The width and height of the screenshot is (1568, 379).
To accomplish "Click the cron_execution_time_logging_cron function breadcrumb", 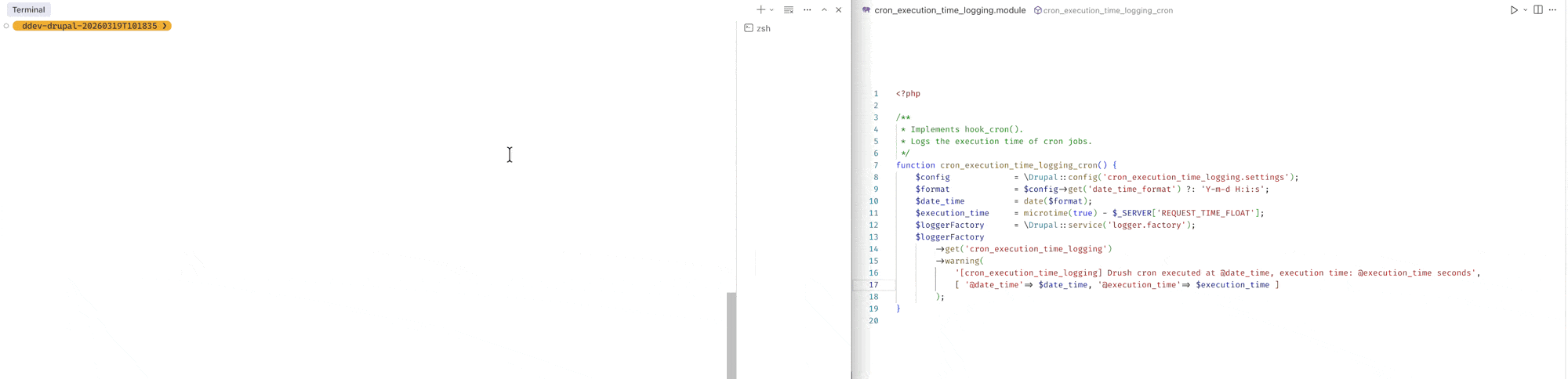I will tap(1107, 11).
